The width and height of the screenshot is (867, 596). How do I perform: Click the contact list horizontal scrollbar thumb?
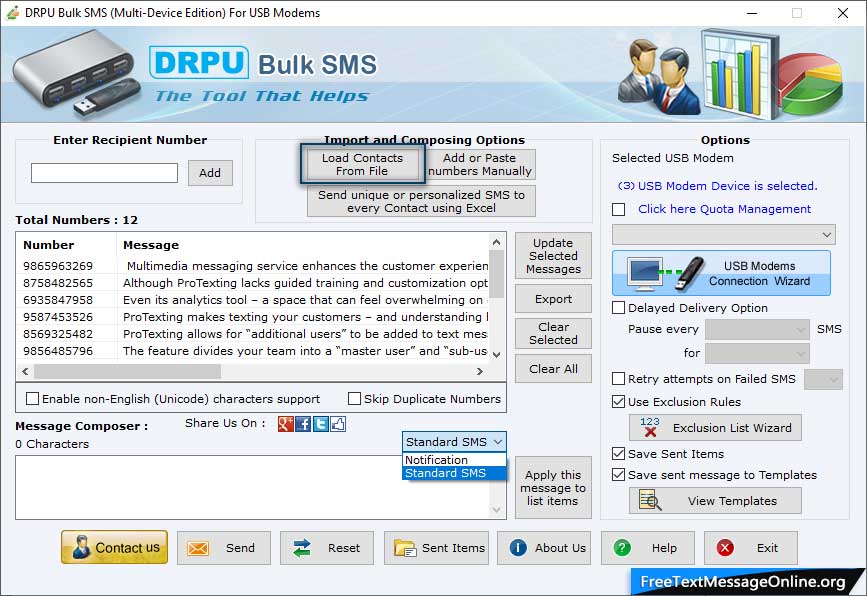[127, 372]
